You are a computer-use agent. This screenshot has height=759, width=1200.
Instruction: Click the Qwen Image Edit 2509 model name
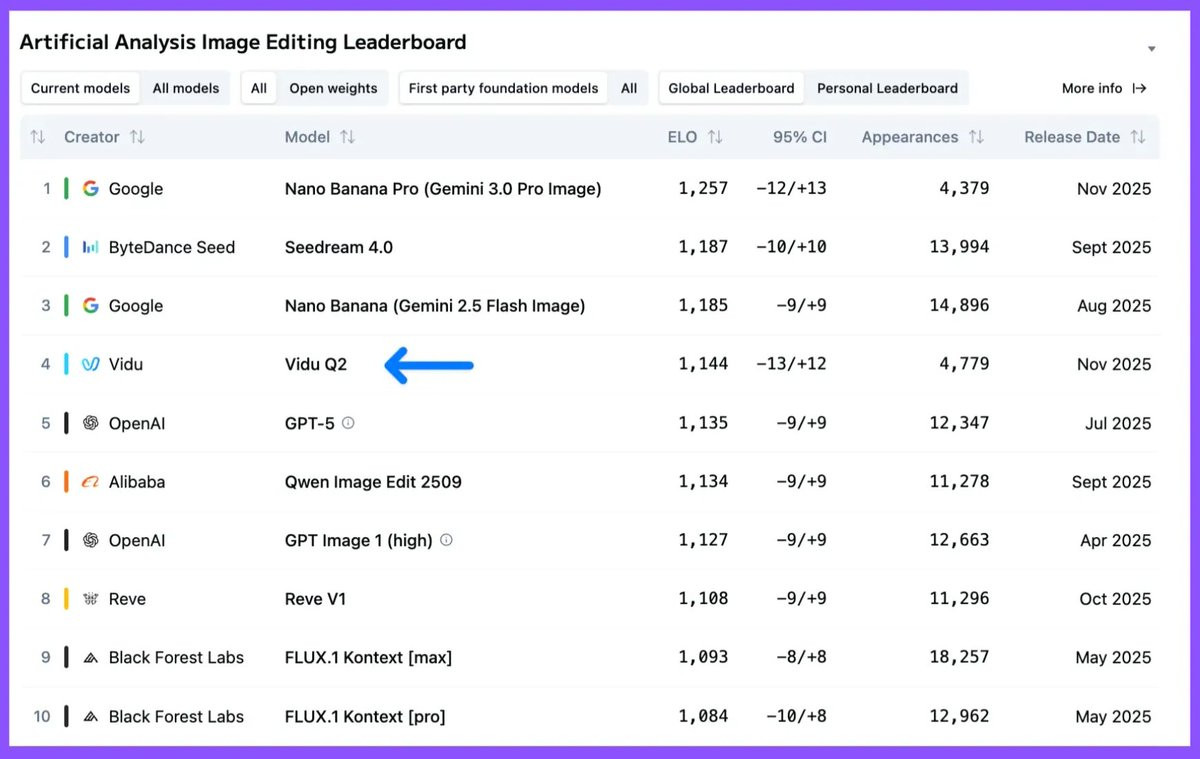click(373, 482)
